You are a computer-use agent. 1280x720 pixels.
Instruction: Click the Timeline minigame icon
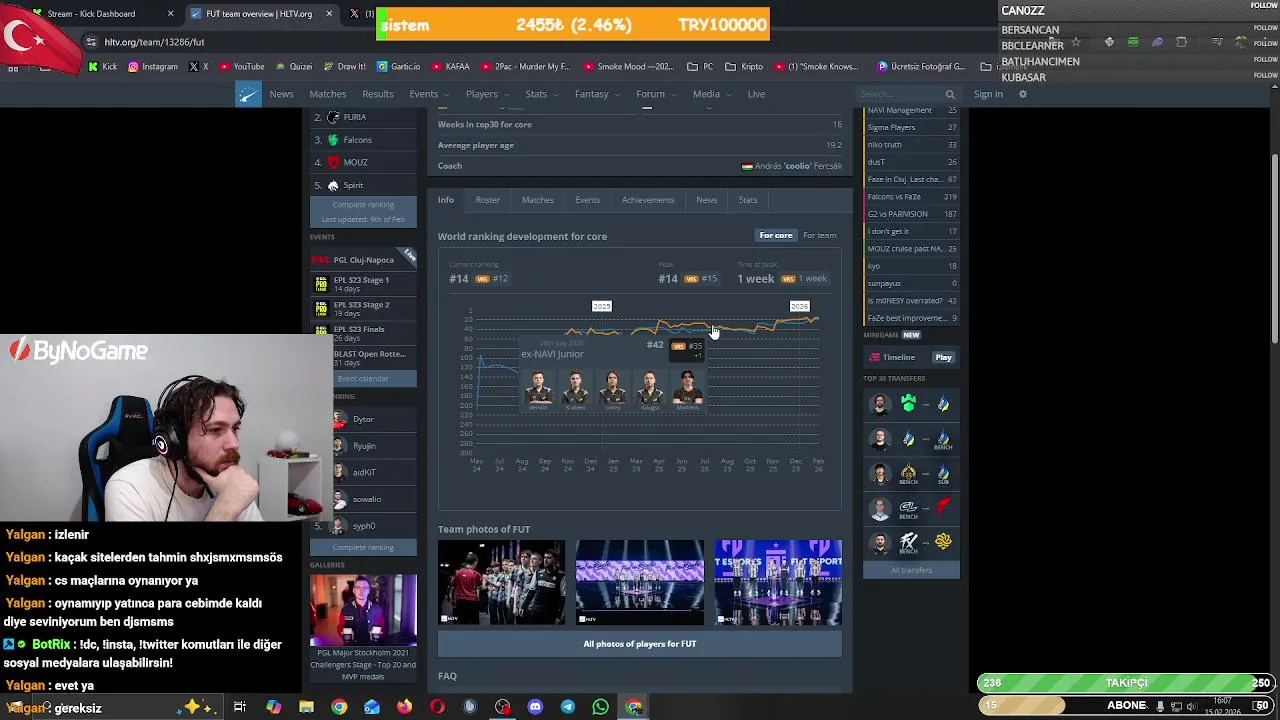(x=875, y=357)
